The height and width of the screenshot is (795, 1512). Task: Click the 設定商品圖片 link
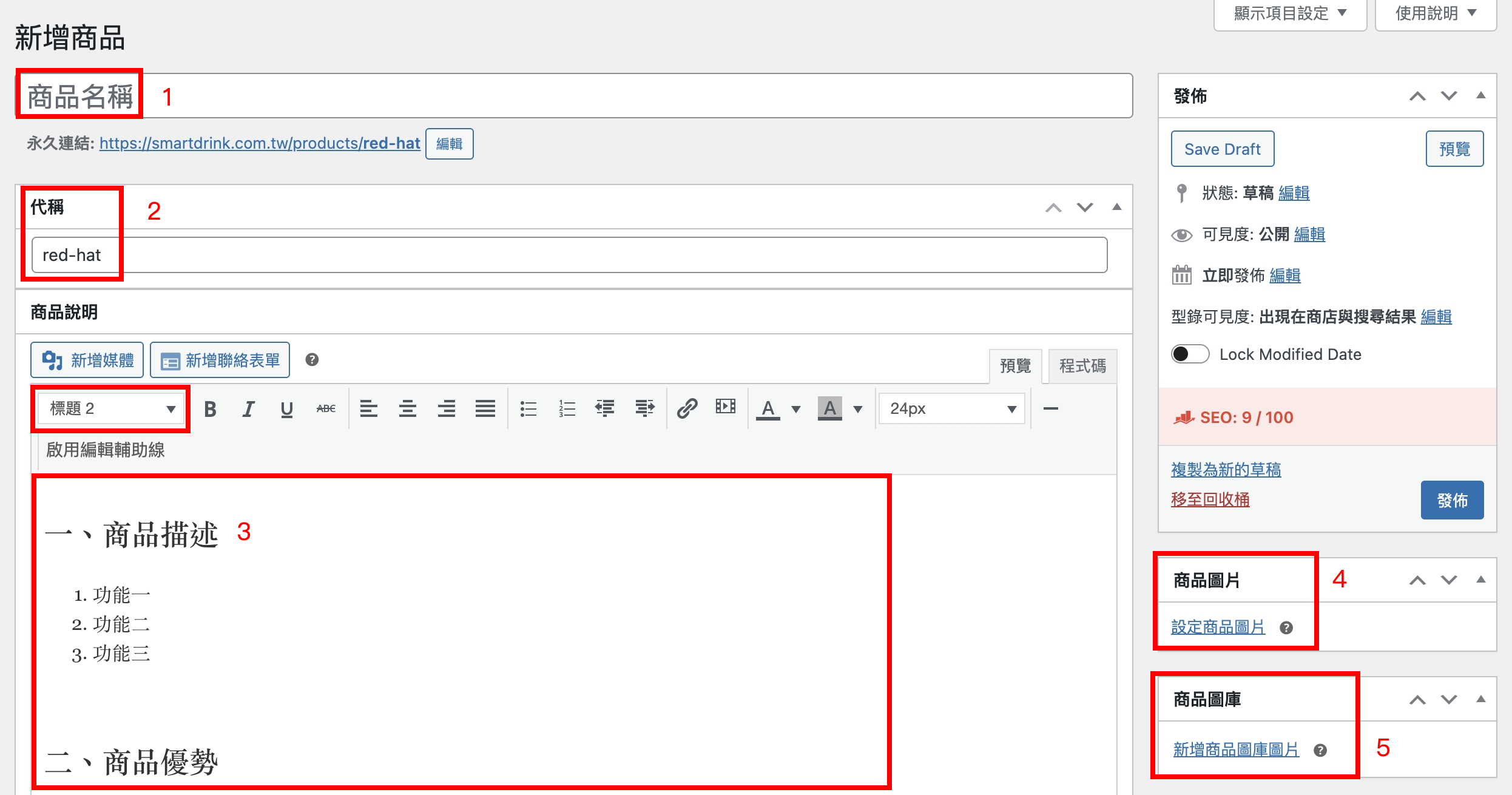[1218, 627]
